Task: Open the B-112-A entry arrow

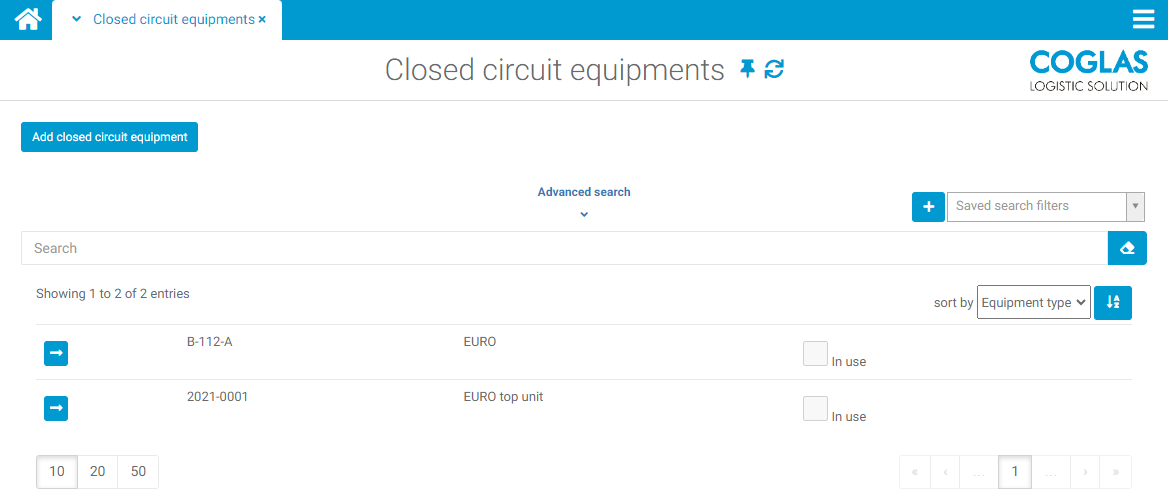Action: point(56,353)
